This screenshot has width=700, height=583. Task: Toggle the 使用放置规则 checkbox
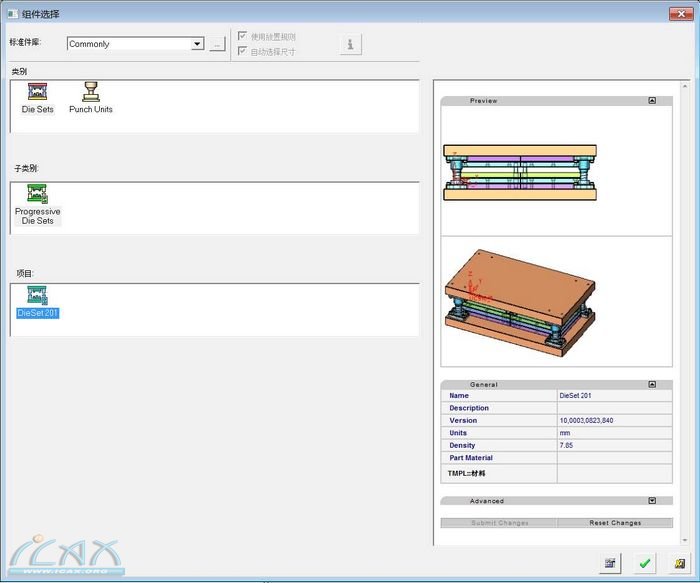click(x=242, y=36)
